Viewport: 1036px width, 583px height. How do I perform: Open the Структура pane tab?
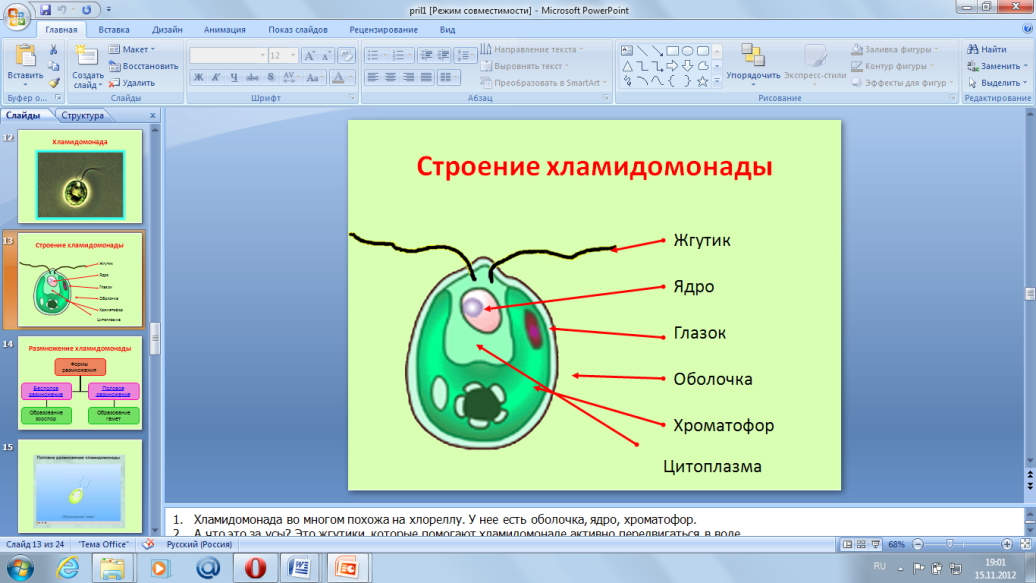point(82,116)
